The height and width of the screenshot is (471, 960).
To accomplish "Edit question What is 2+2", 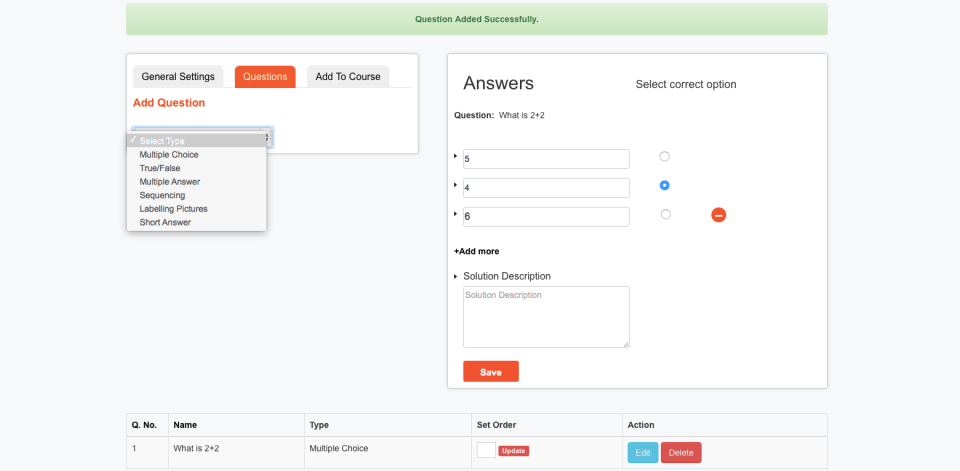I will [x=642, y=453].
